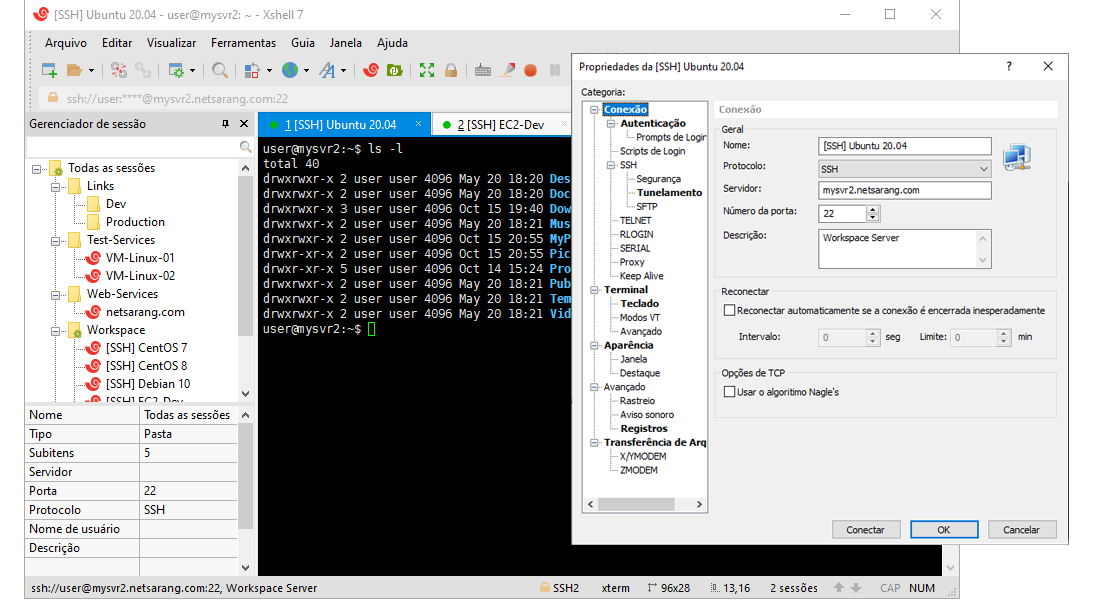Select Teclado in category tree
The height and width of the screenshot is (600, 1100).
pos(639,303)
